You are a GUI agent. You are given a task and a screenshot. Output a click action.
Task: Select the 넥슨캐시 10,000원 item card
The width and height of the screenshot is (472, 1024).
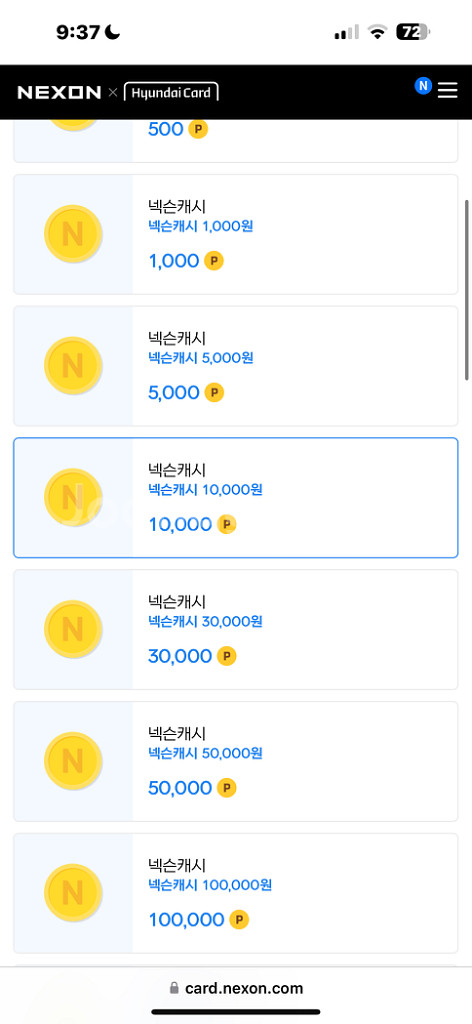(x=236, y=498)
